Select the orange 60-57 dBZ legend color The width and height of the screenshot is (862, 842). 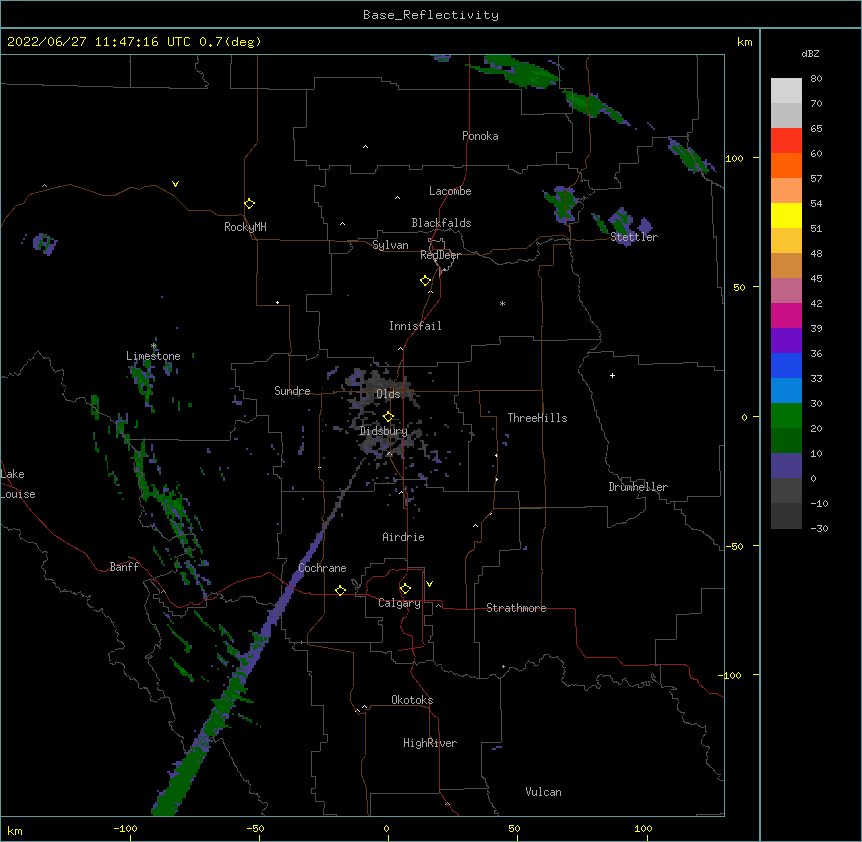(x=786, y=165)
